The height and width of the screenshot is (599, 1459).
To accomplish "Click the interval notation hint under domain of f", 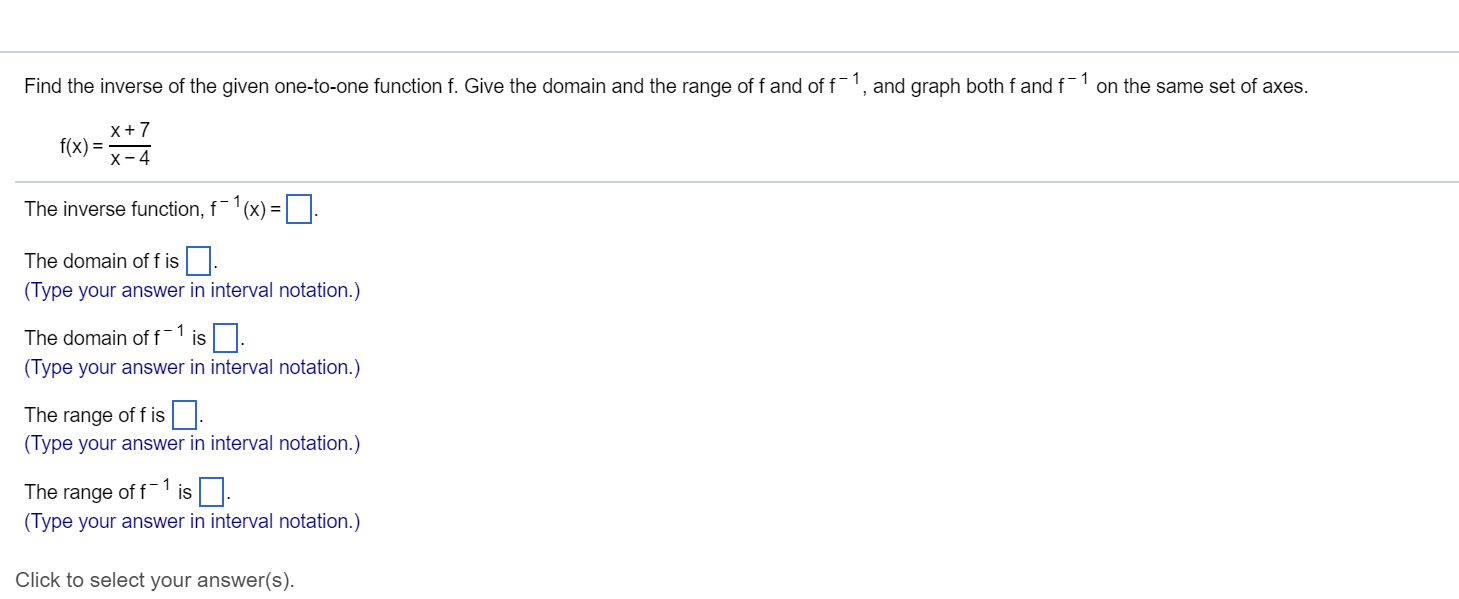I will tap(192, 290).
